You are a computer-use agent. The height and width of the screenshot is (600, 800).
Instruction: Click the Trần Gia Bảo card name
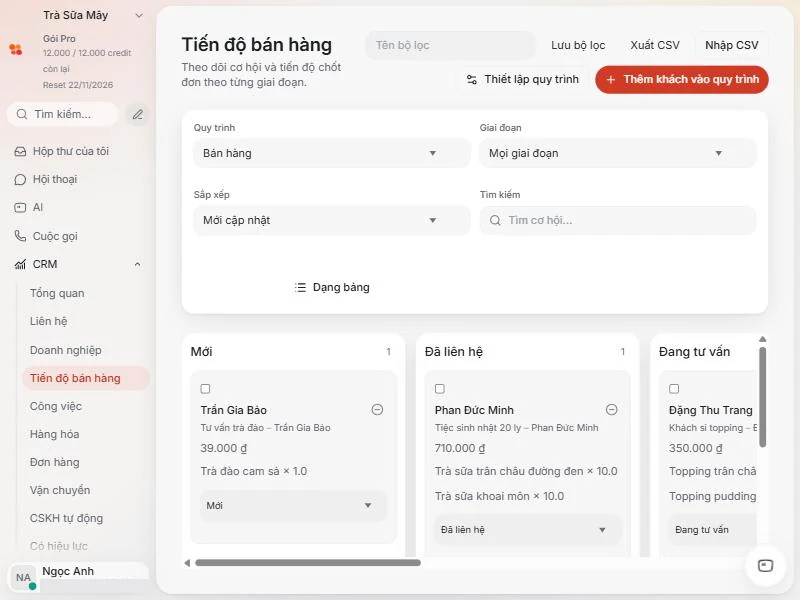(234, 410)
